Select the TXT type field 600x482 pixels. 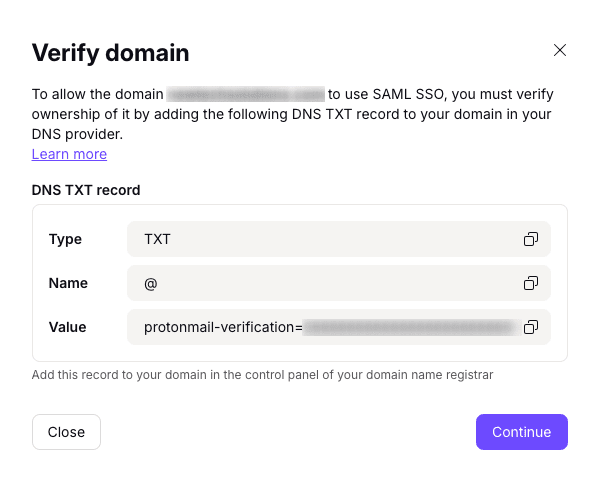point(320,240)
